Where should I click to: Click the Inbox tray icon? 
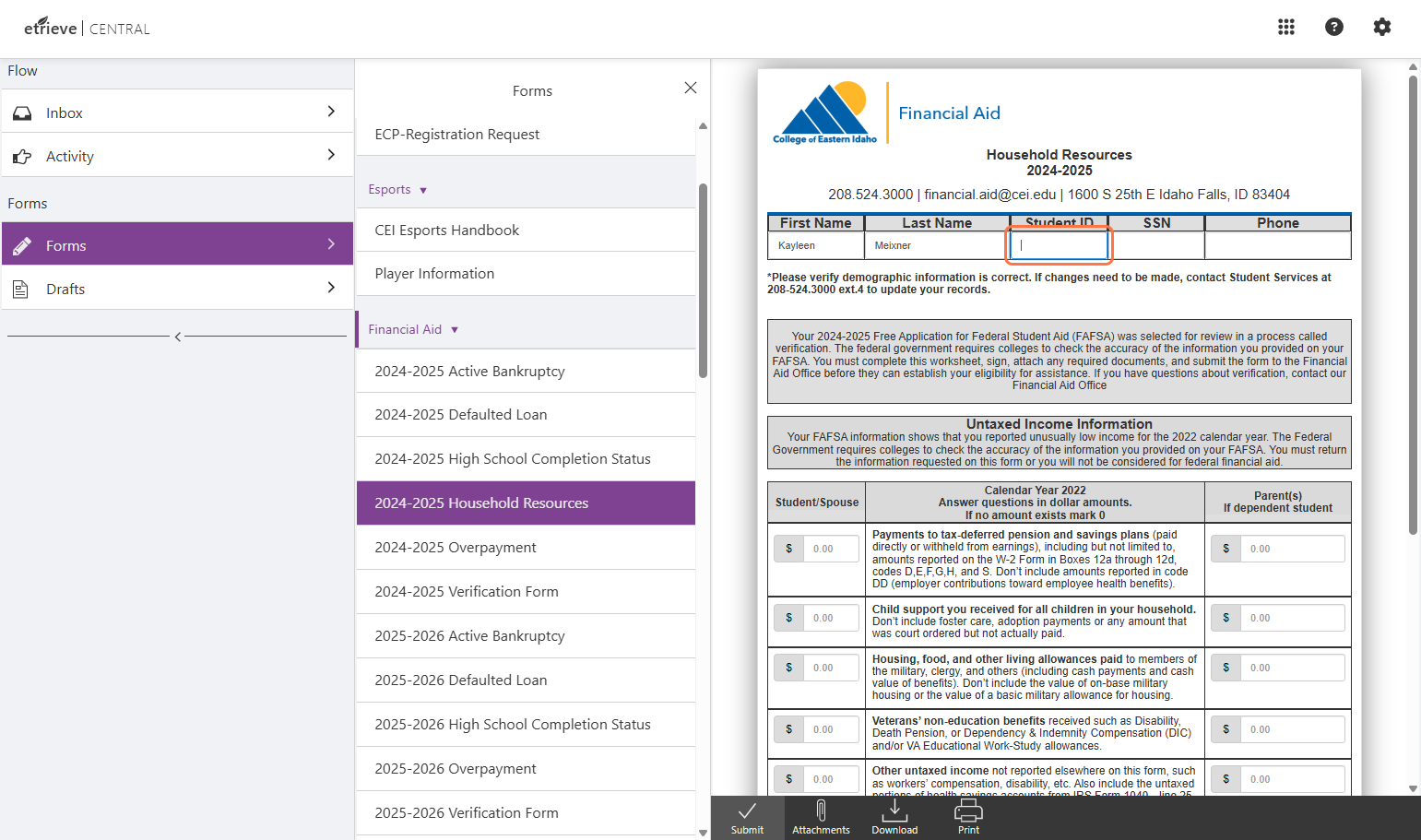(22, 113)
